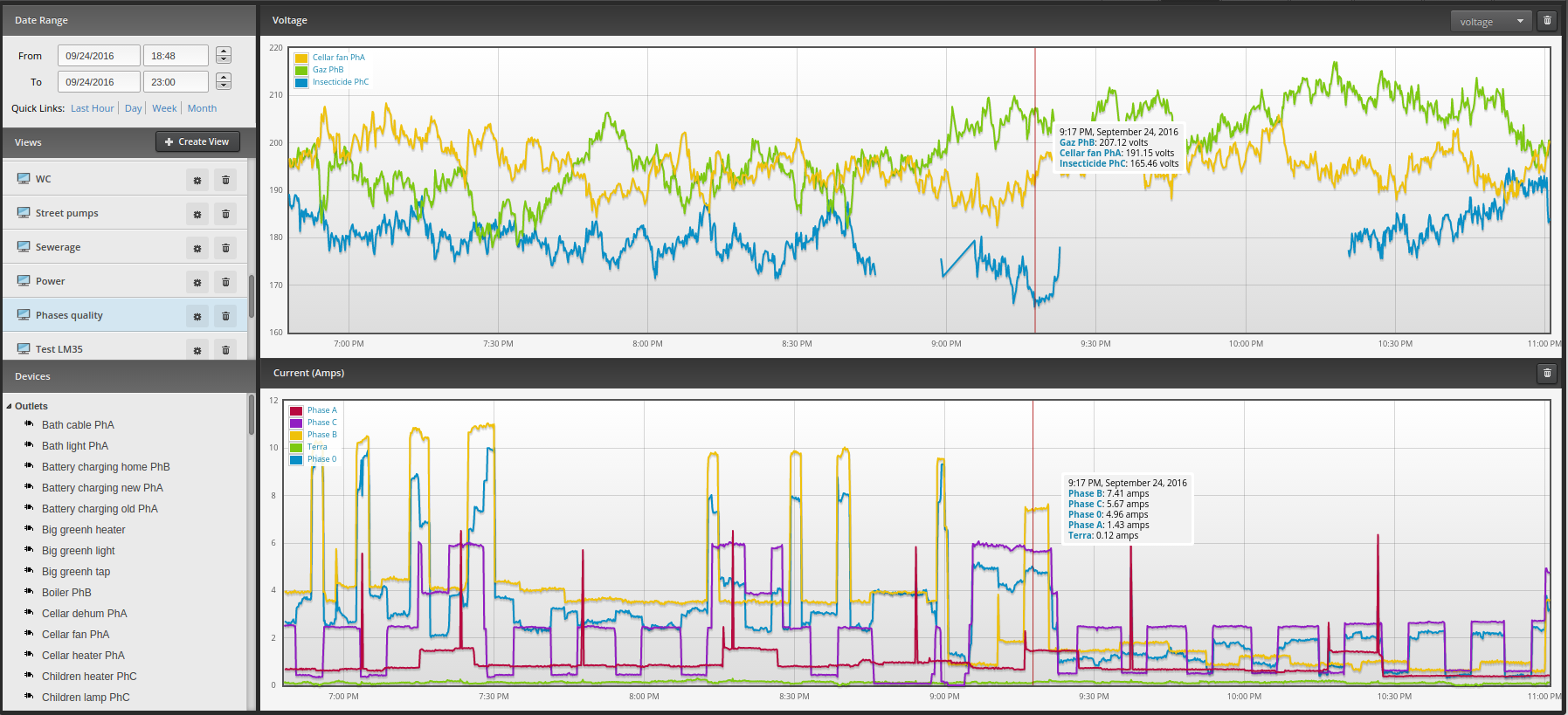Decrease the To time with down arrow
Image resolution: width=1568 pixels, height=715 pixels.
pos(224,86)
